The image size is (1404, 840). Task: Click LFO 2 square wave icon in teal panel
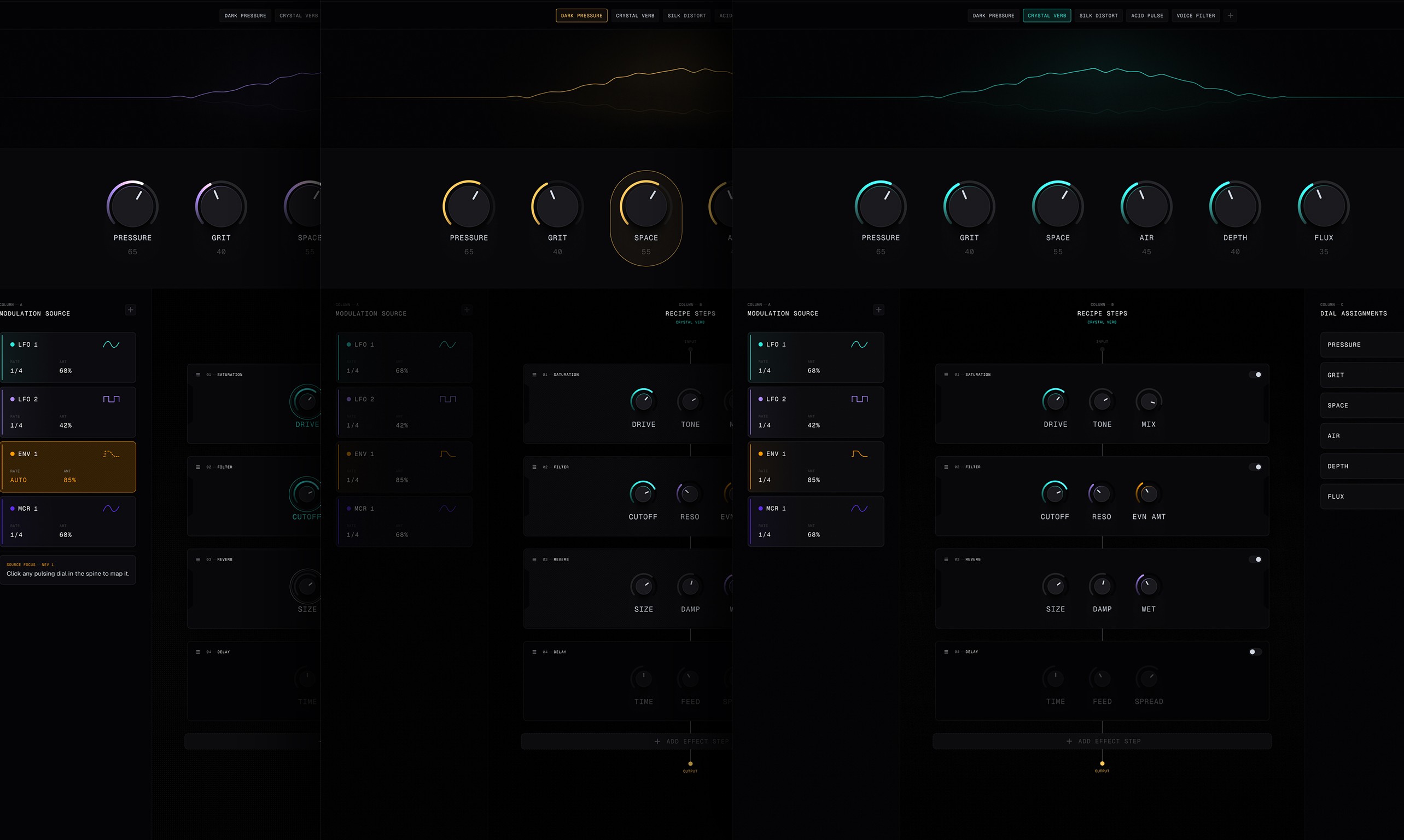(x=859, y=399)
